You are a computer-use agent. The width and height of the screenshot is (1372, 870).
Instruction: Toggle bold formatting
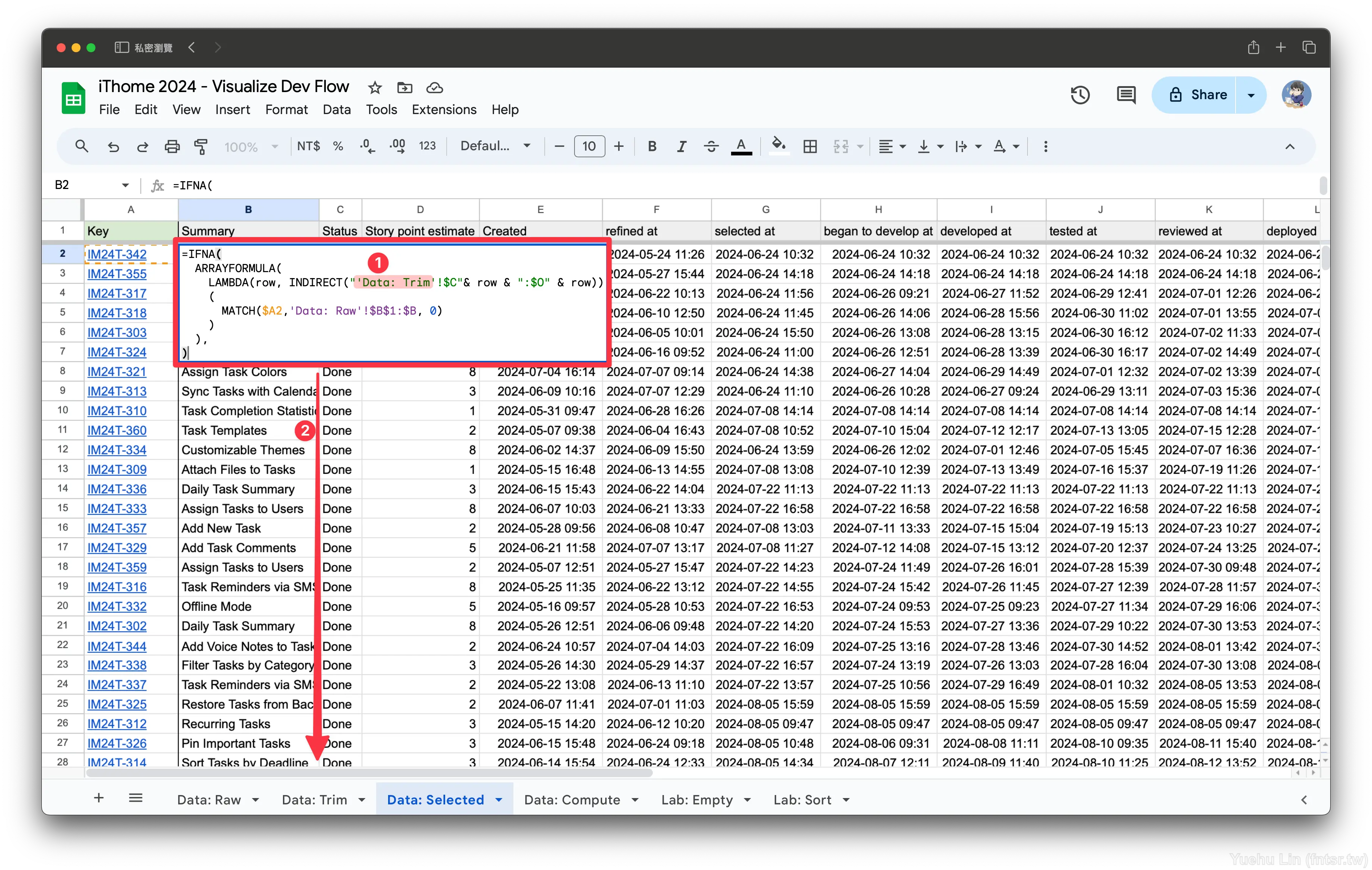pos(652,146)
